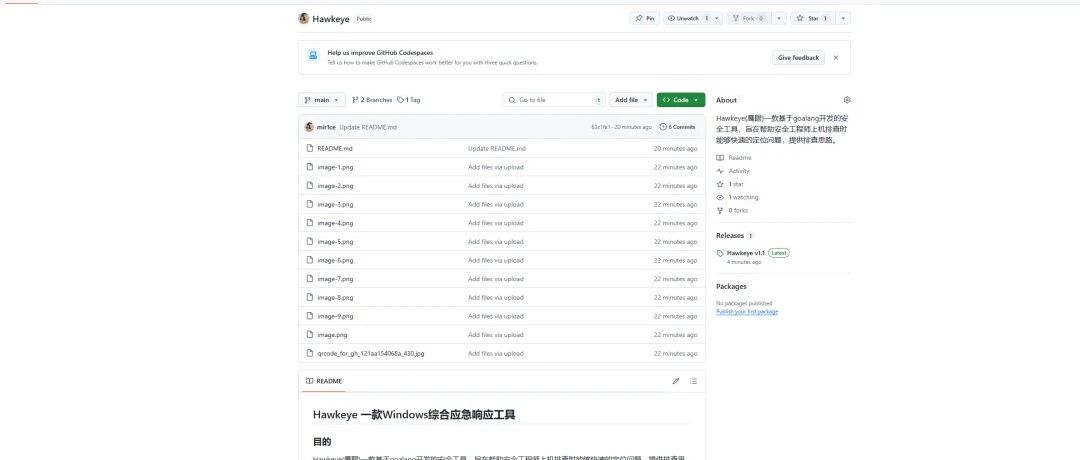This screenshot has width=1080, height=460.
Task: View the 6 Commits history
Action: pos(677,127)
